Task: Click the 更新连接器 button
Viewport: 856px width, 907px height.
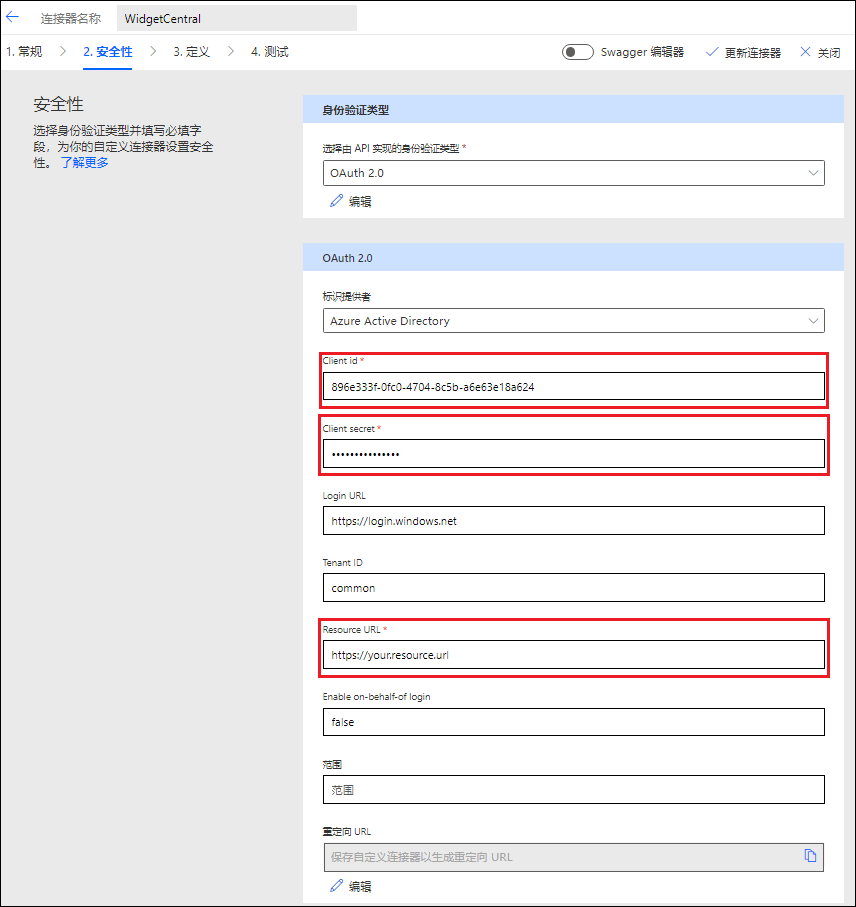Action: tap(743, 53)
